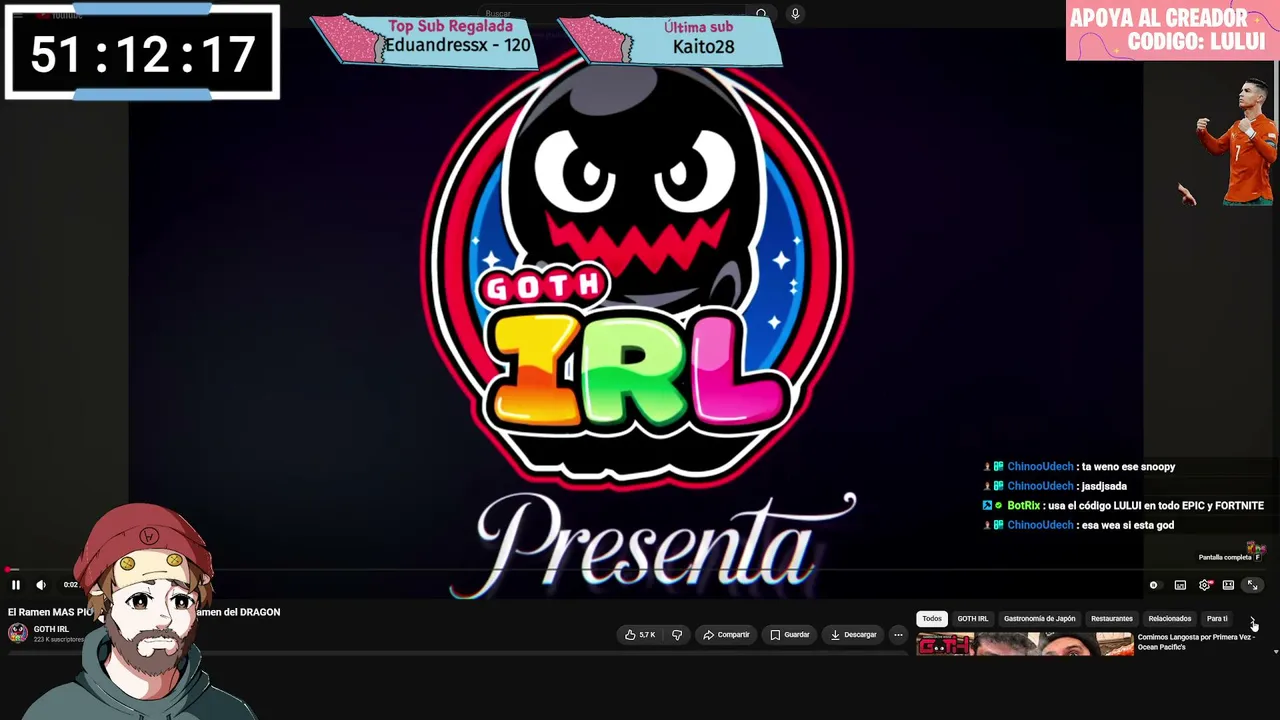Share the video via the Compartir button
Viewport: 1280px width, 720px height.
coord(726,635)
